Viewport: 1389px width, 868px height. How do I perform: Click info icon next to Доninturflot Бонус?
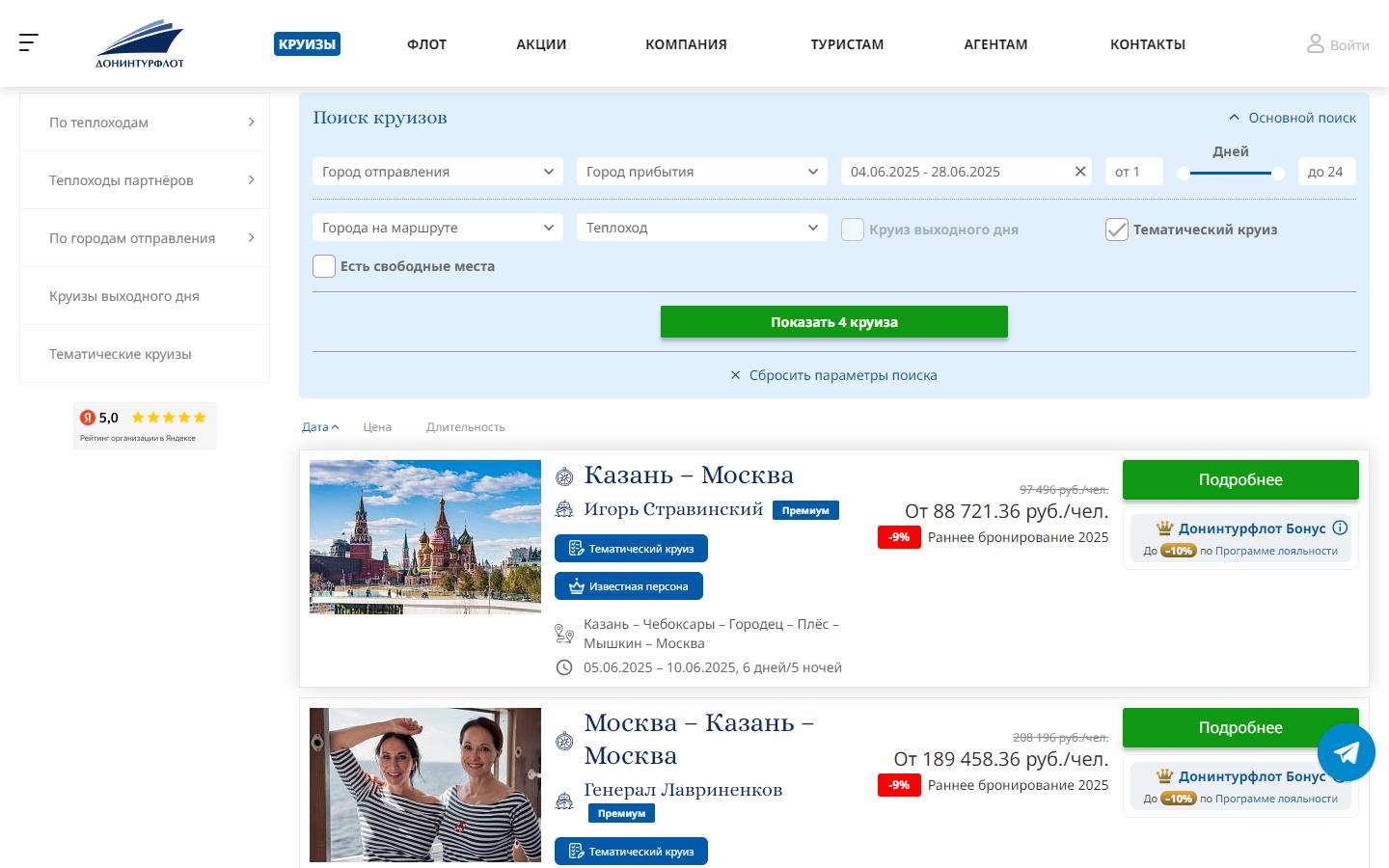point(1340,528)
